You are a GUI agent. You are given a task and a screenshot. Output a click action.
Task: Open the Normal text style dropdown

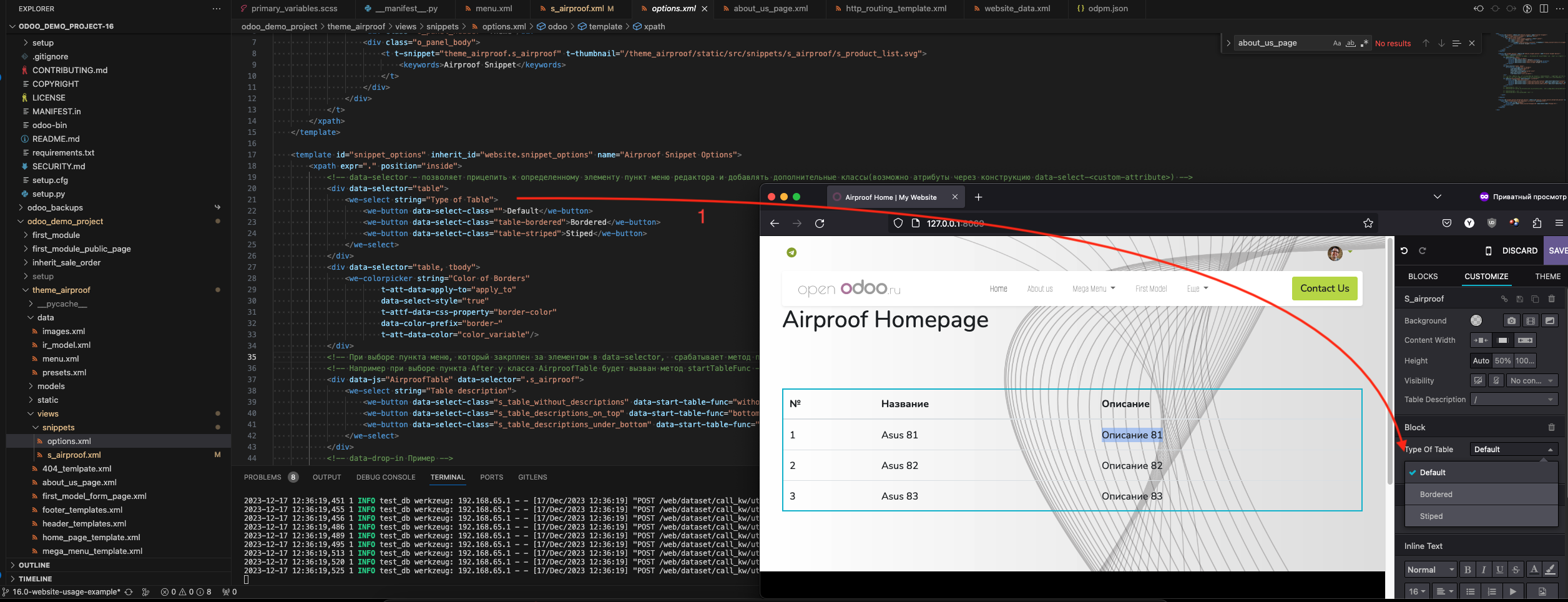point(1430,570)
